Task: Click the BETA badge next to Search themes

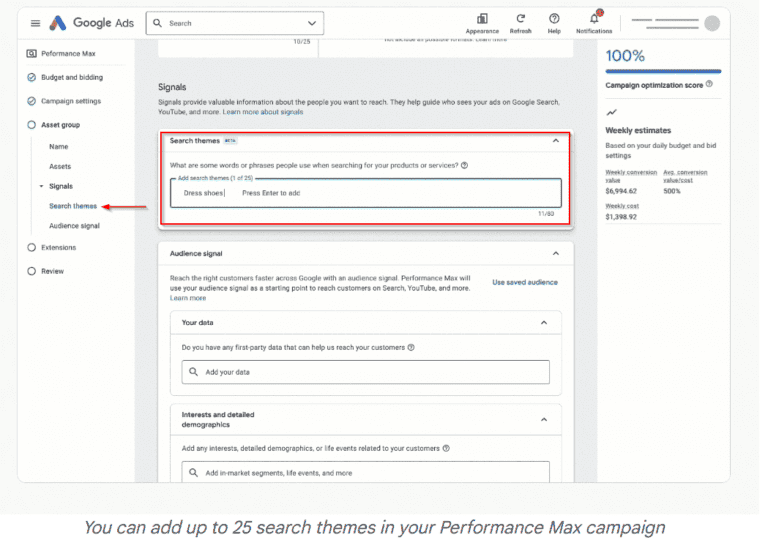Action: (230, 141)
